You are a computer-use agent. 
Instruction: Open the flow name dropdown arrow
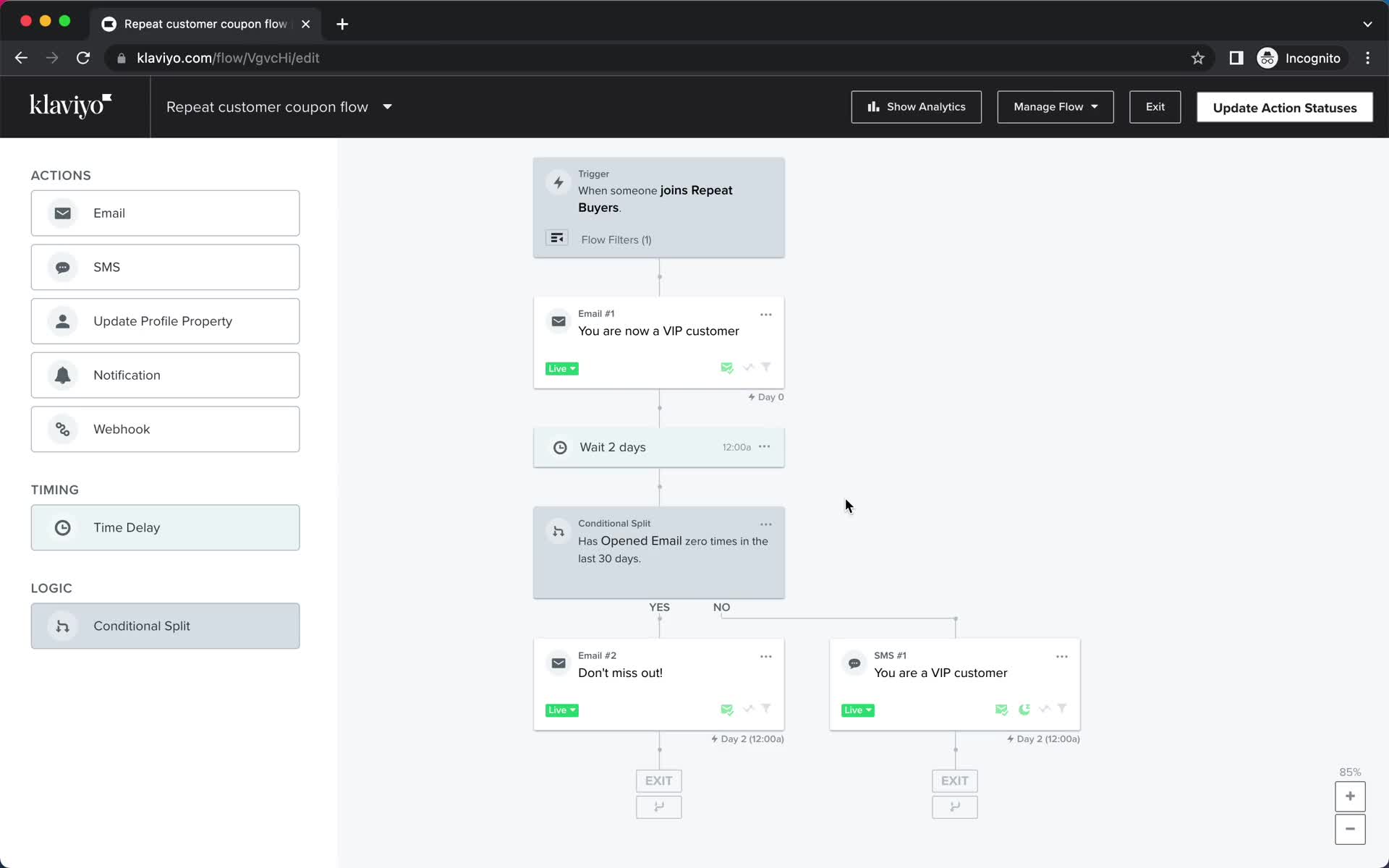pos(388,107)
